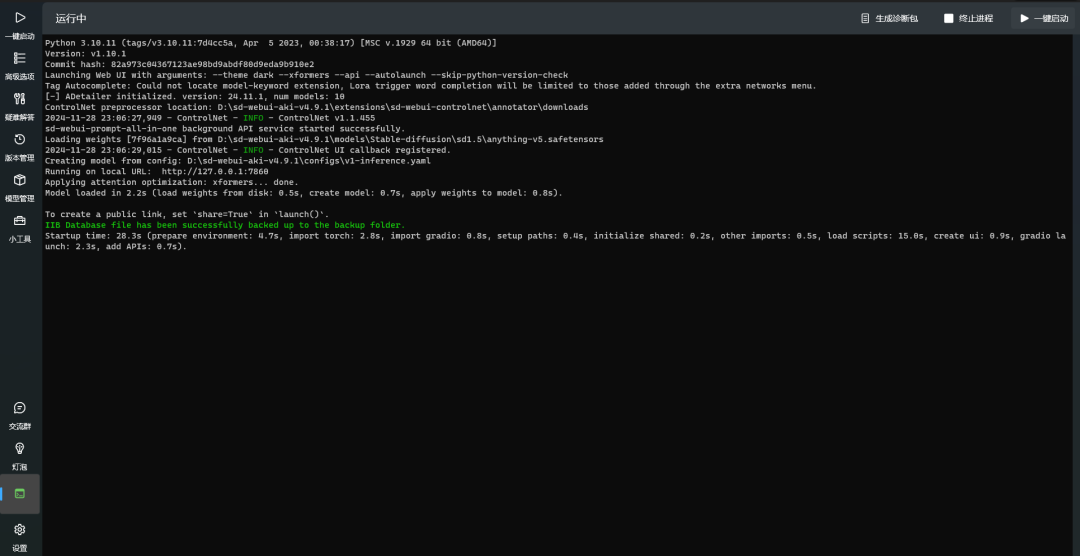
Task: Open 设置 settings gear in sidebar
Action: tap(19, 537)
